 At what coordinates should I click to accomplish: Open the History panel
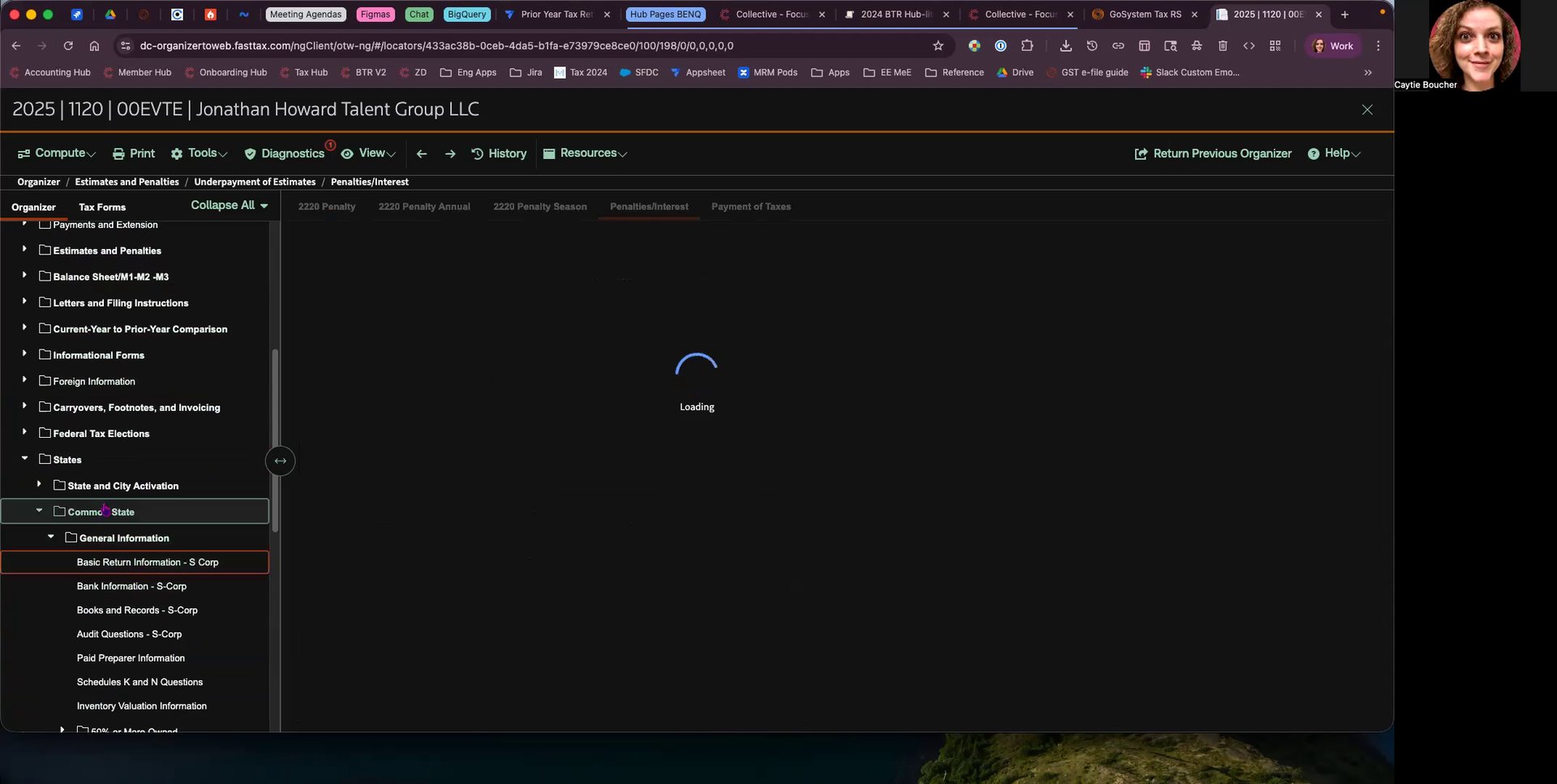point(499,153)
